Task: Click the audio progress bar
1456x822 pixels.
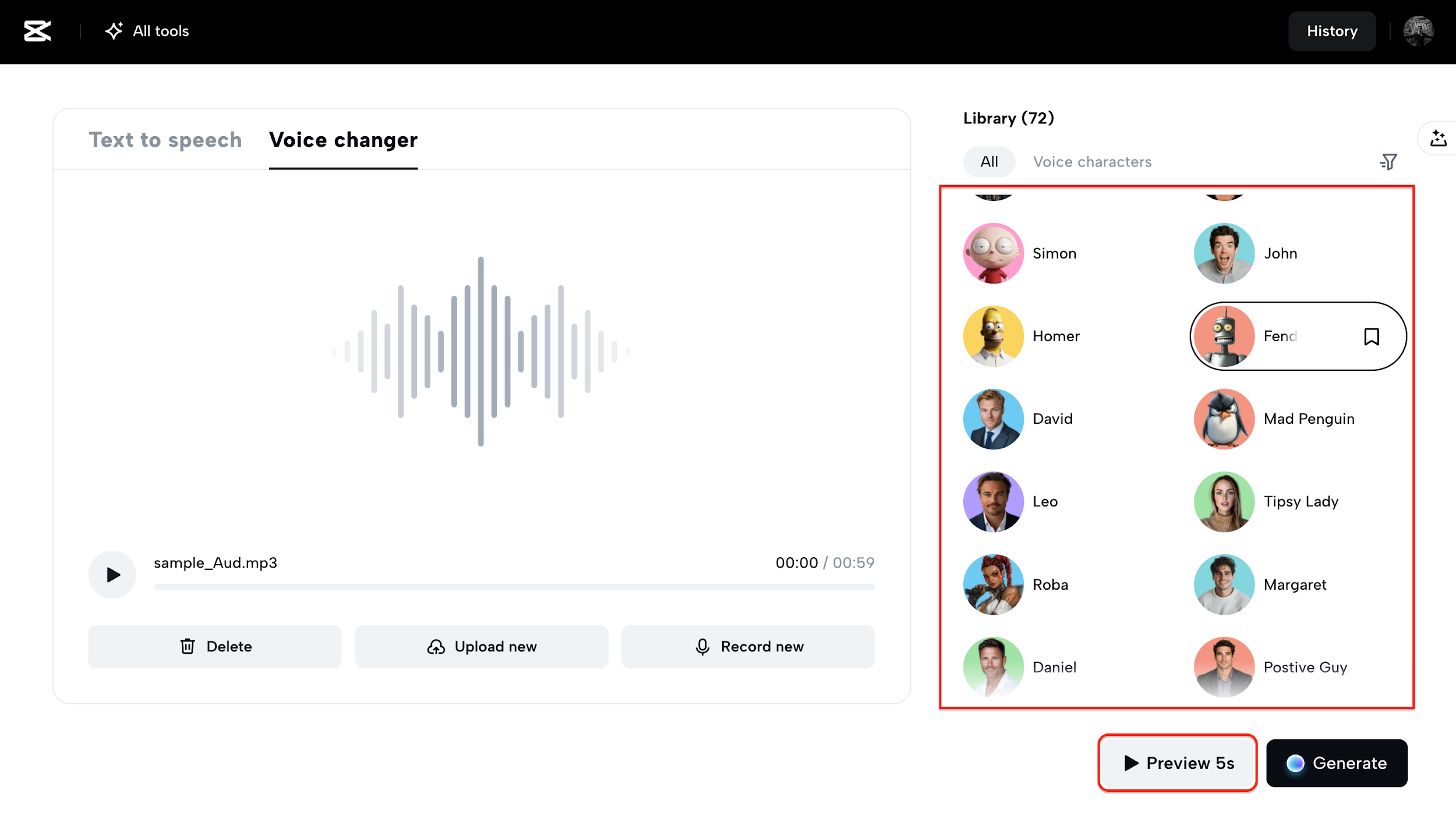Action: pos(514,587)
